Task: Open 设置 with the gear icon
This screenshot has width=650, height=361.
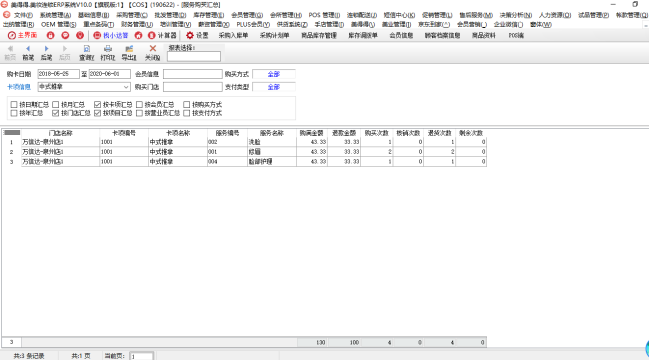Action: [x=197, y=36]
